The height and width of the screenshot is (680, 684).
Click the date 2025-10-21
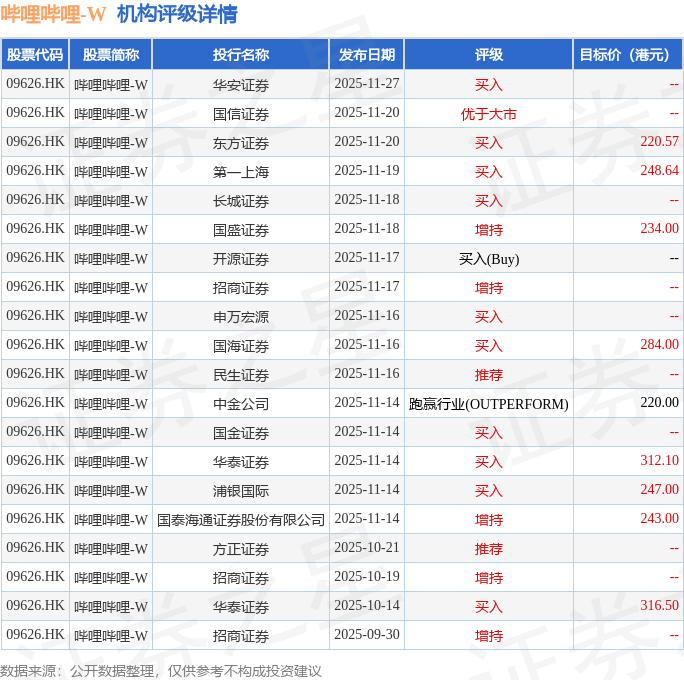(x=367, y=547)
